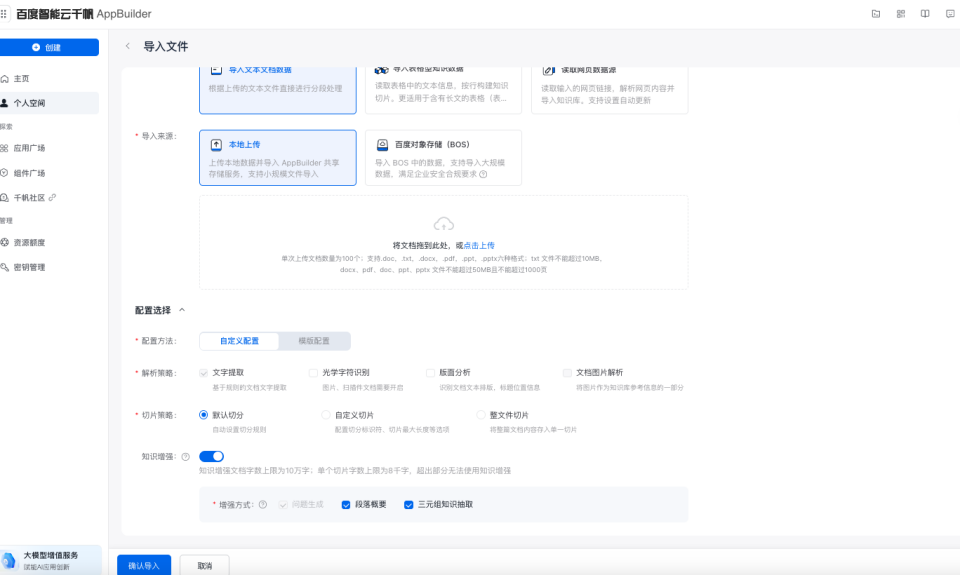Screen dimensions: 960x575
Task: Click external link icon next to 千帆社区
Action: click(52, 197)
